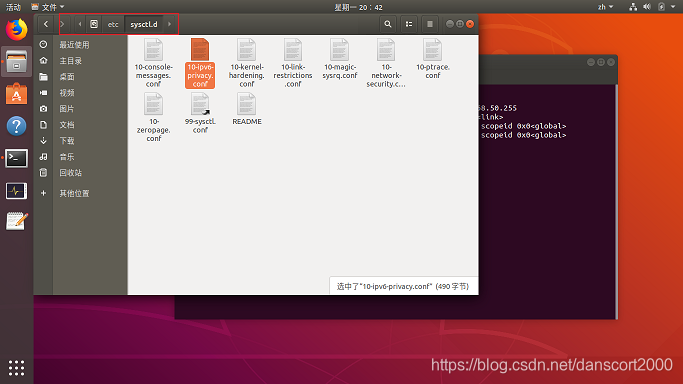Navigate to the etc folder in path bar
The width and height of the screenshot is (683, 384).
pos(113,24)
